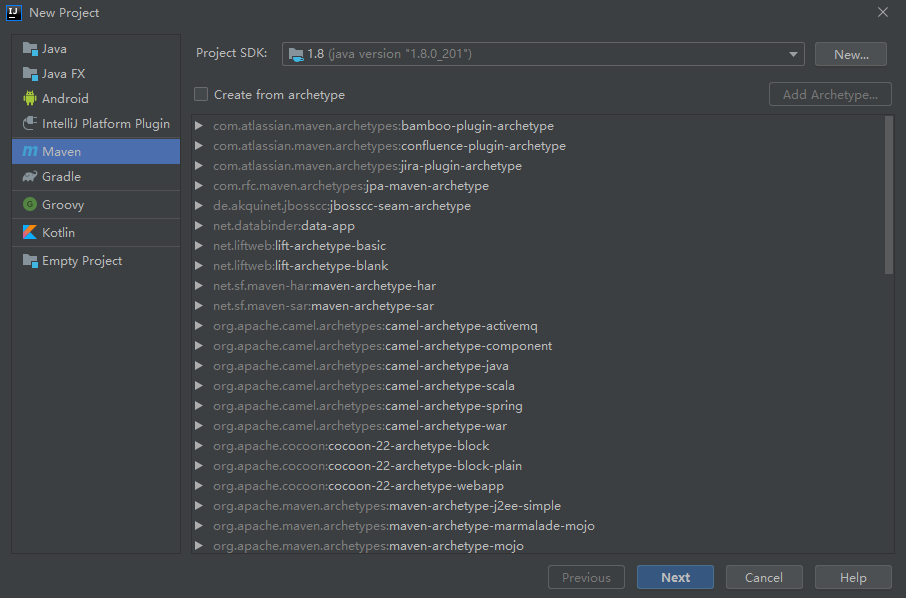Click the Gradle elephant icon
This screenshot has height=598, width=906.
pos(30,176)
